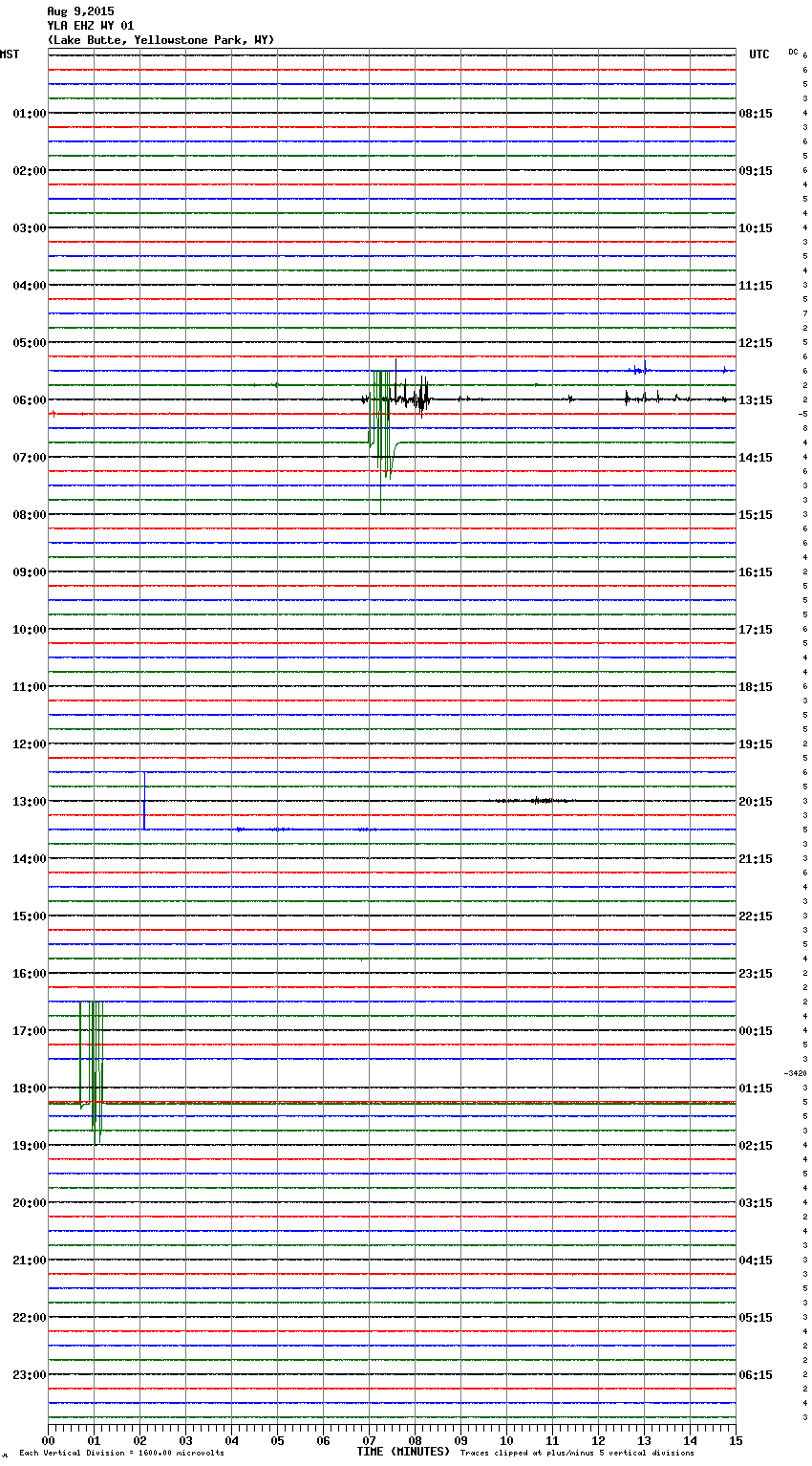This screenshot has width=812, height=1466.
Task: Click the 06:15 UTC time label
Action: 756,1375
